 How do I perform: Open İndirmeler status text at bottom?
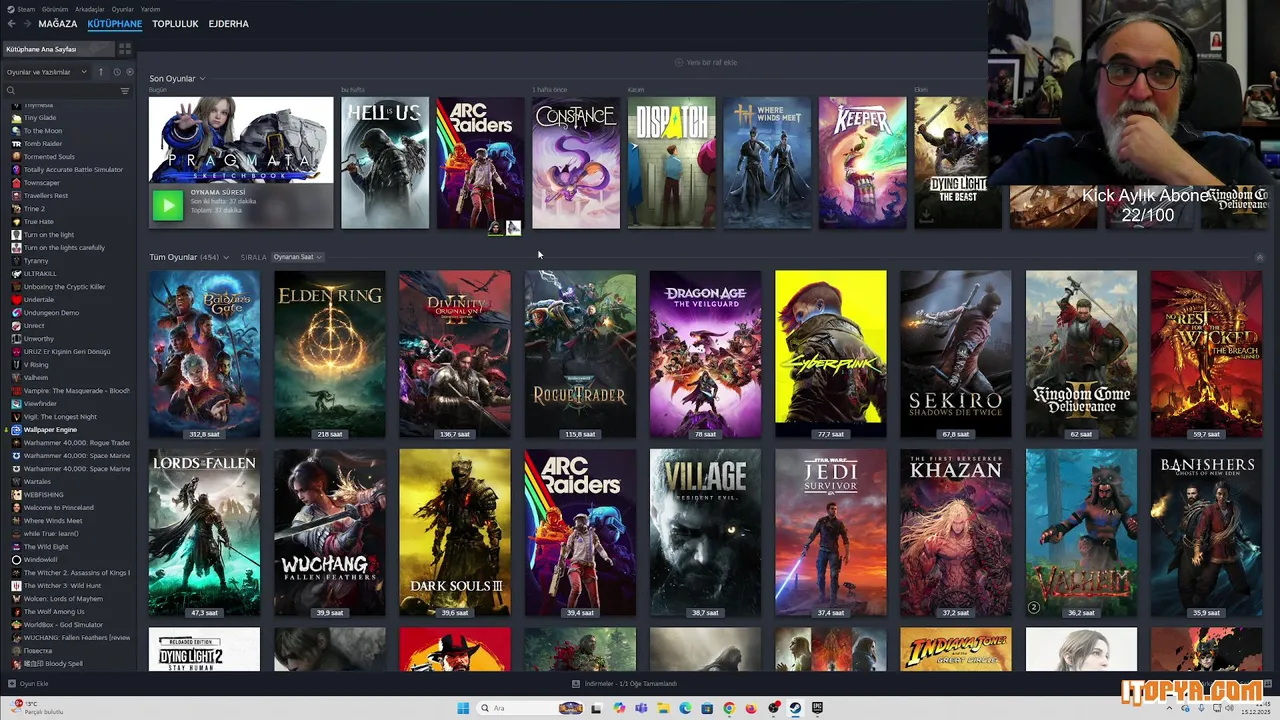[631, 684]
